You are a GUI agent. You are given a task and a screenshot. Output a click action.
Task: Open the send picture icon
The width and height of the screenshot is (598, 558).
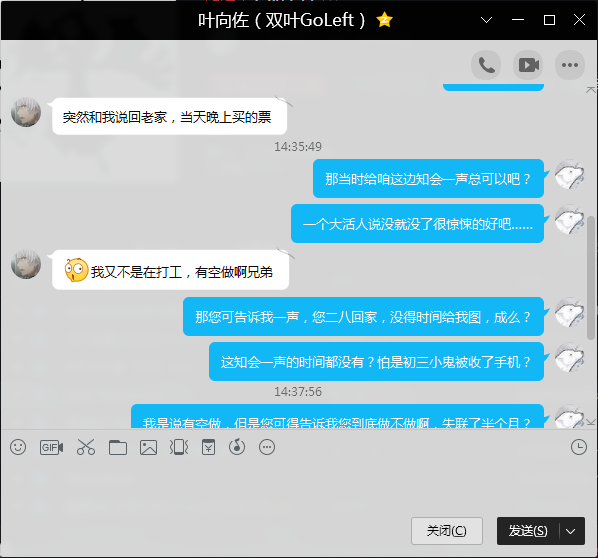pyautogui.click(x=148, y=447)
